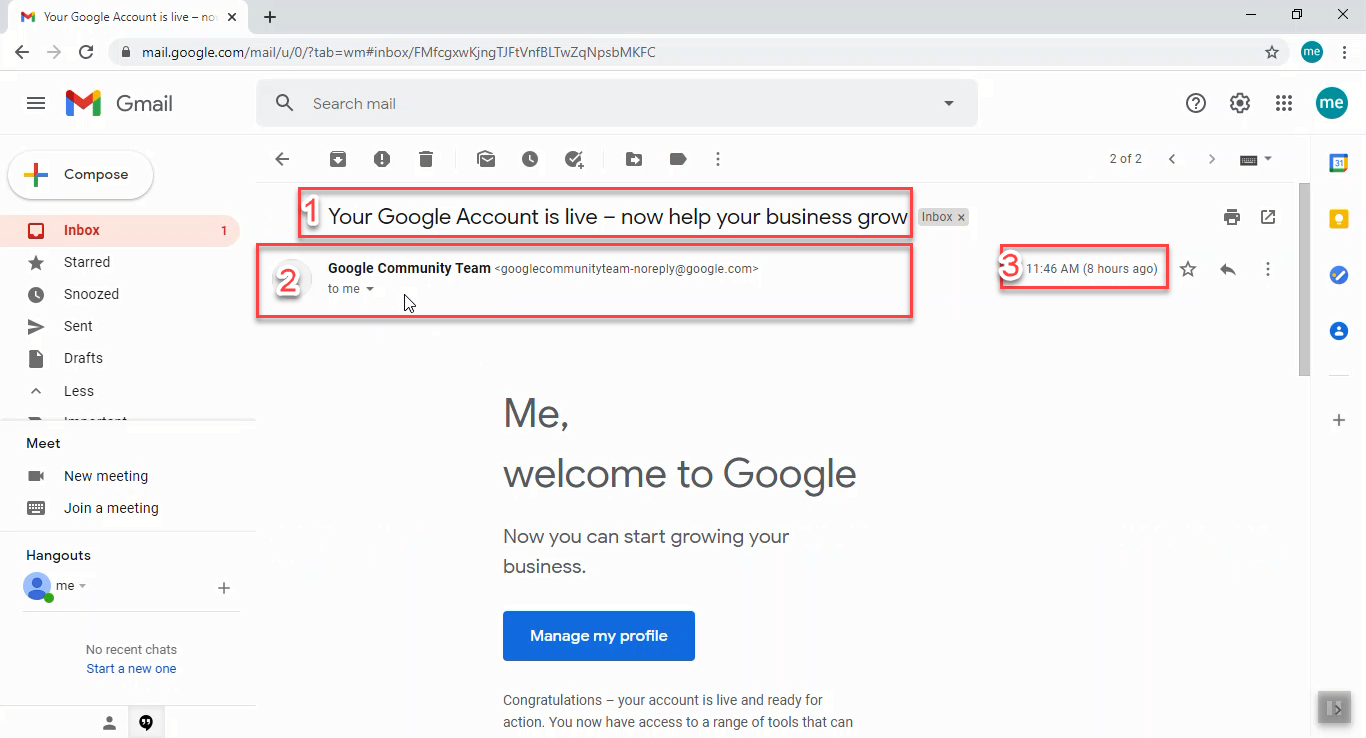Archive the open email
This screenshot has height=738, width=1366.
338,159
